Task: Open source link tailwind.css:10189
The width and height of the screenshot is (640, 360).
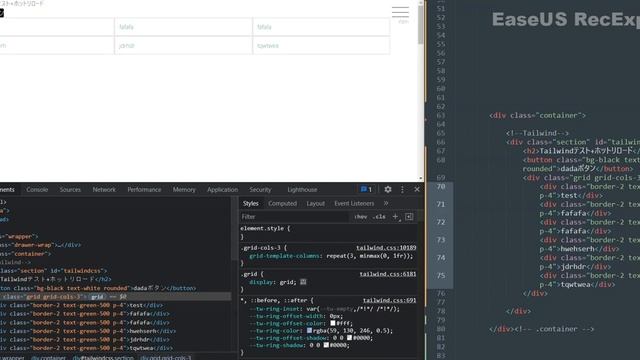Action: 386,248
